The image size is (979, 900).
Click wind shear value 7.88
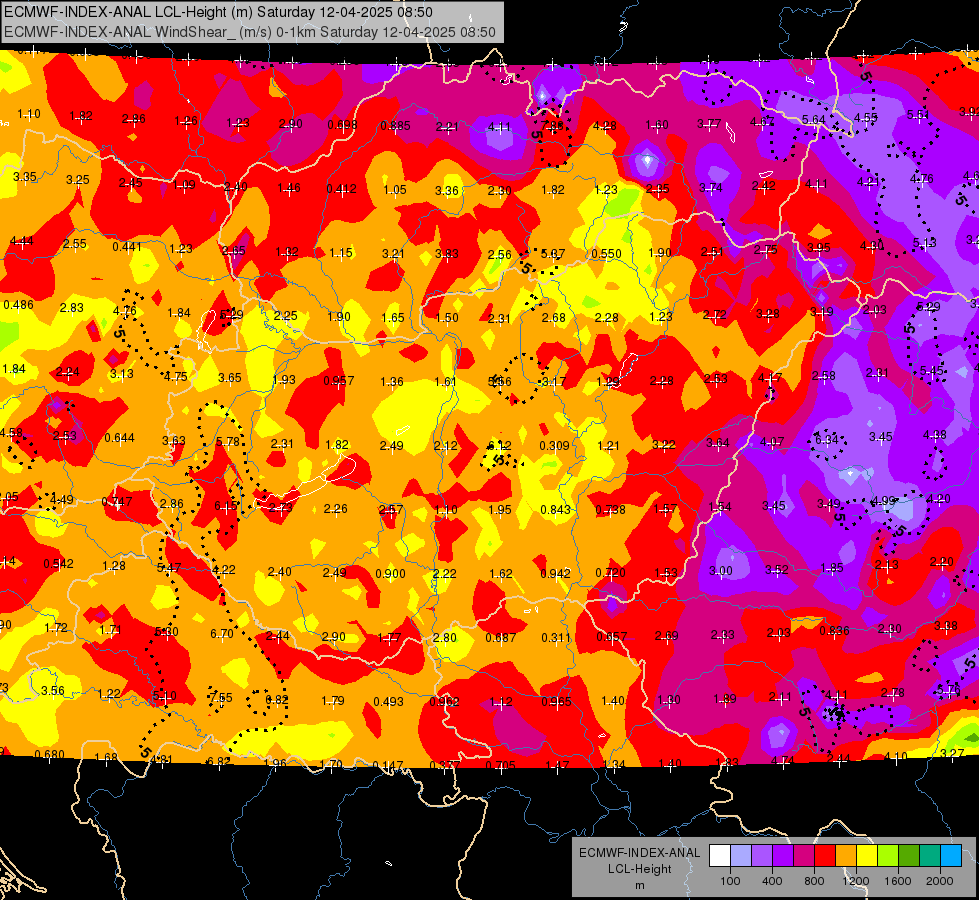click(552, 126)
